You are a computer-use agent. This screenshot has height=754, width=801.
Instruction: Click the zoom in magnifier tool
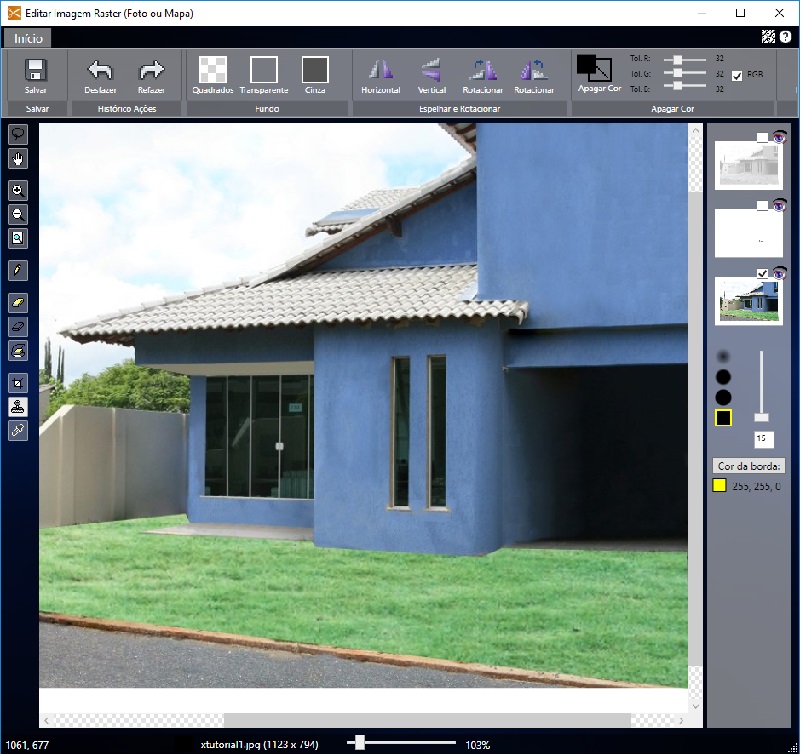[x=18, y=190]
